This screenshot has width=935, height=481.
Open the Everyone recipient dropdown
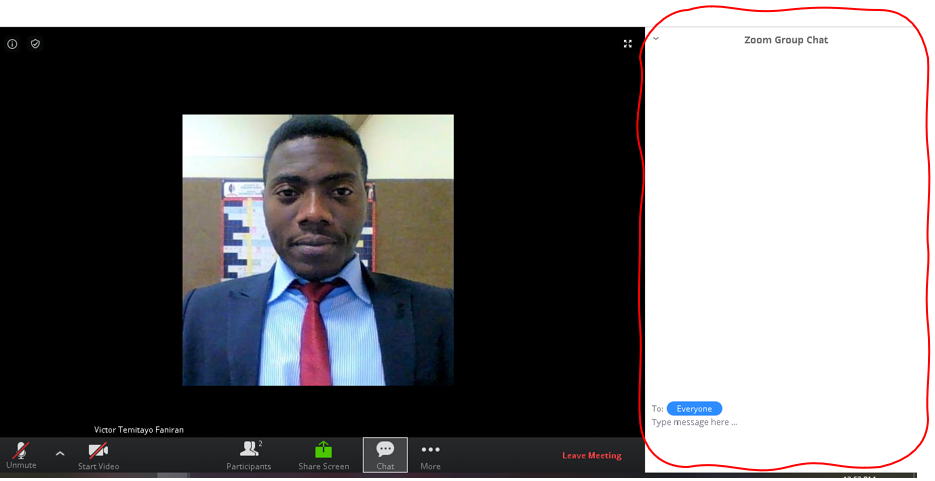[694, 409]
